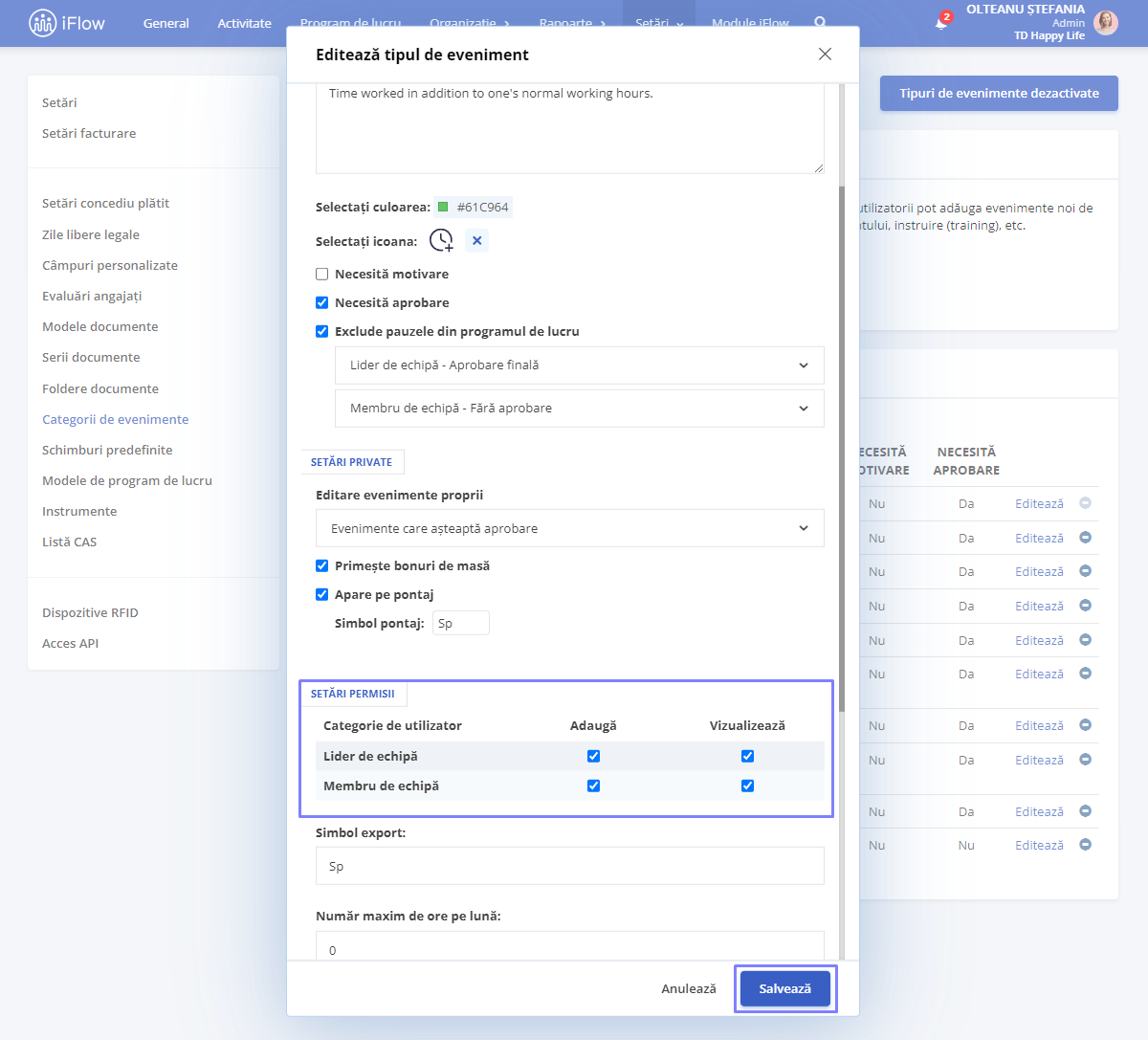Click the Simbol pontaj input field
The image size is (1148, 1040).
point(461,623)
